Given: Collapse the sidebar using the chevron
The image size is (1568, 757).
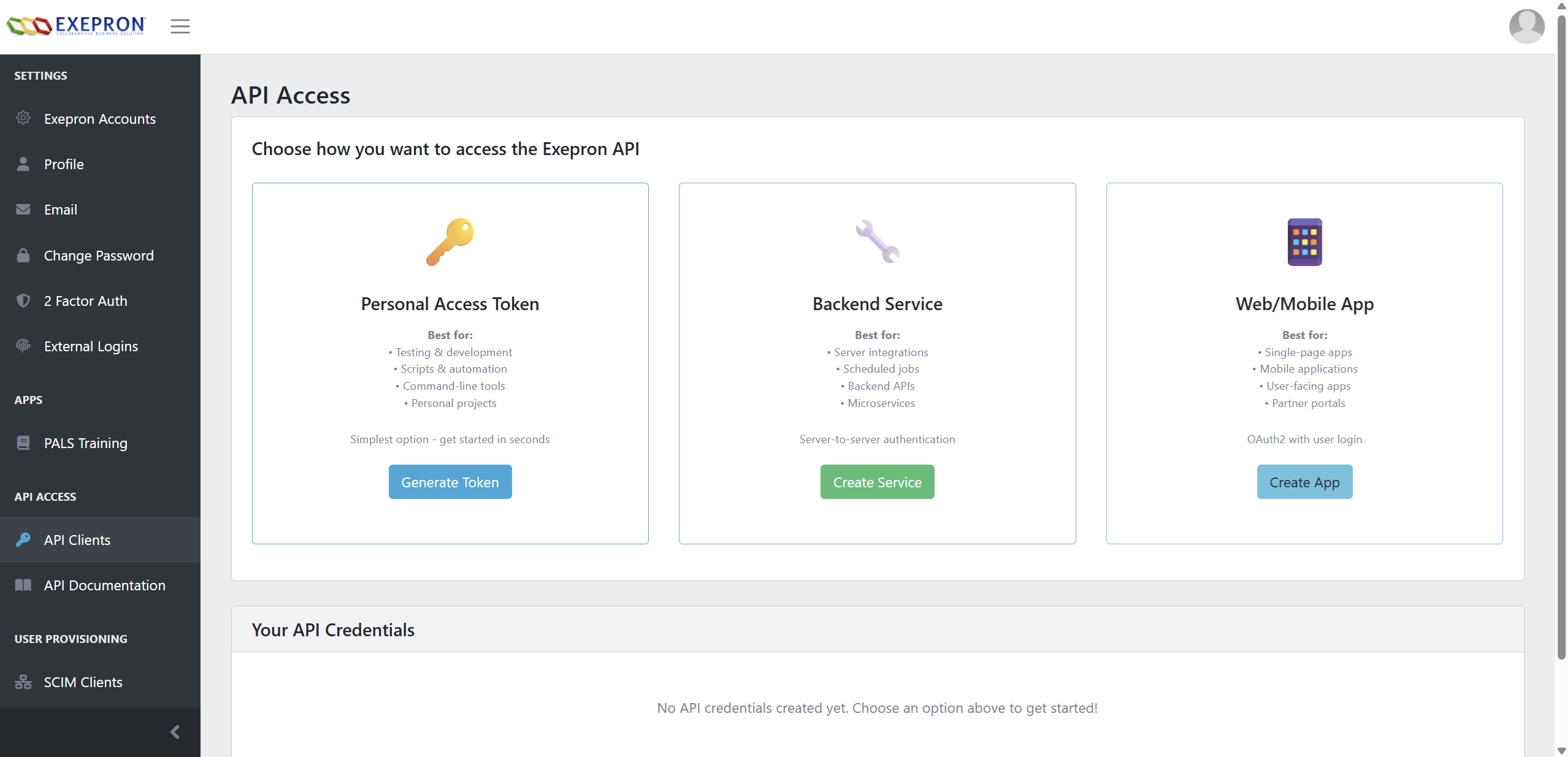Looking at the screenshot, I should 175,731.
